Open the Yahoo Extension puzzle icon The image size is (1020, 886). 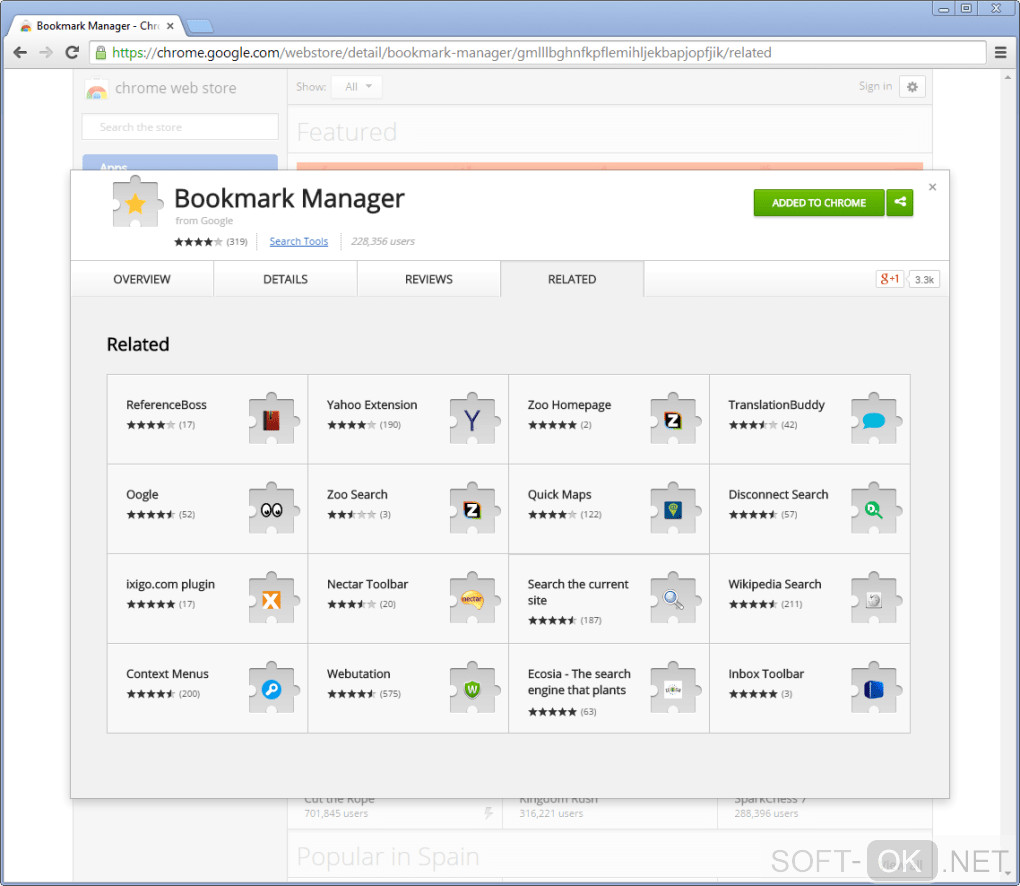pyautogui.click(x=474, y=418)
